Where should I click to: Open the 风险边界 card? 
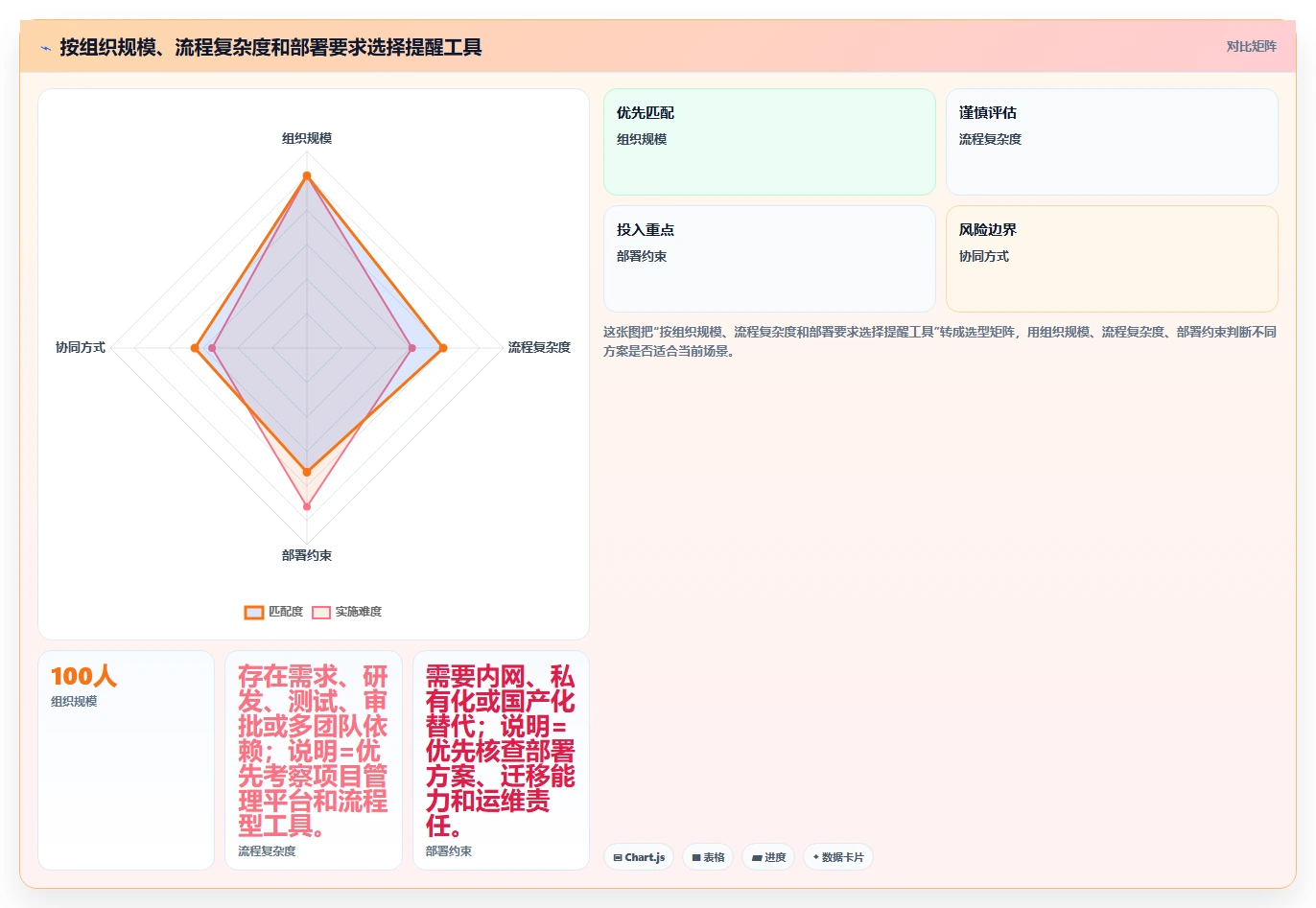[1112, 259]
